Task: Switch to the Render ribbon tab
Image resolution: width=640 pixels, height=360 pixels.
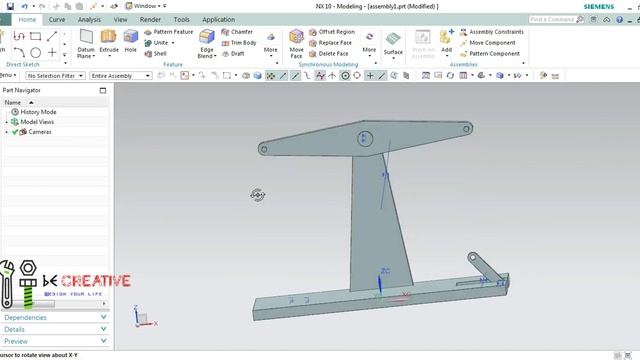Action: click(x=150, y=20)
